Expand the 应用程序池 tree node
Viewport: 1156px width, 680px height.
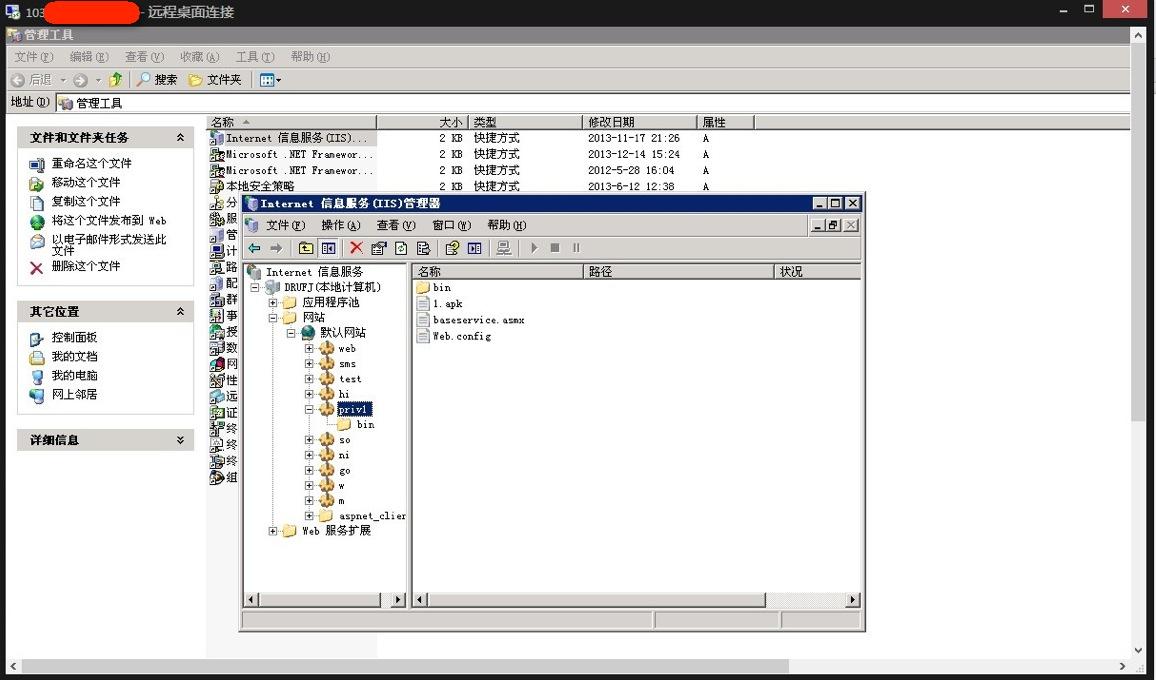click(273, 302)
